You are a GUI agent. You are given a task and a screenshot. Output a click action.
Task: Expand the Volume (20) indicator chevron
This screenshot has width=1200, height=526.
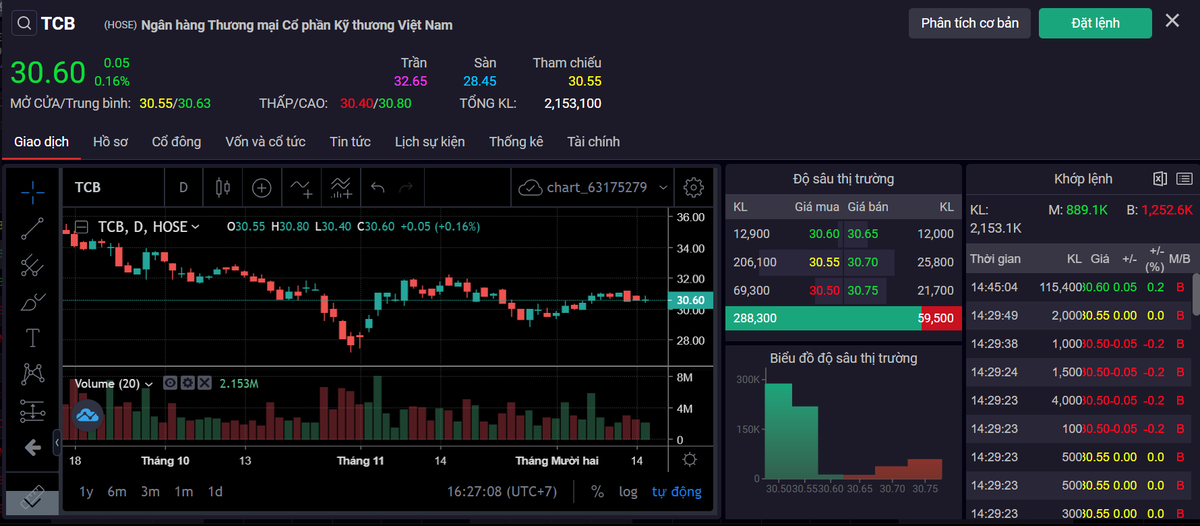(x=149, y=384)
